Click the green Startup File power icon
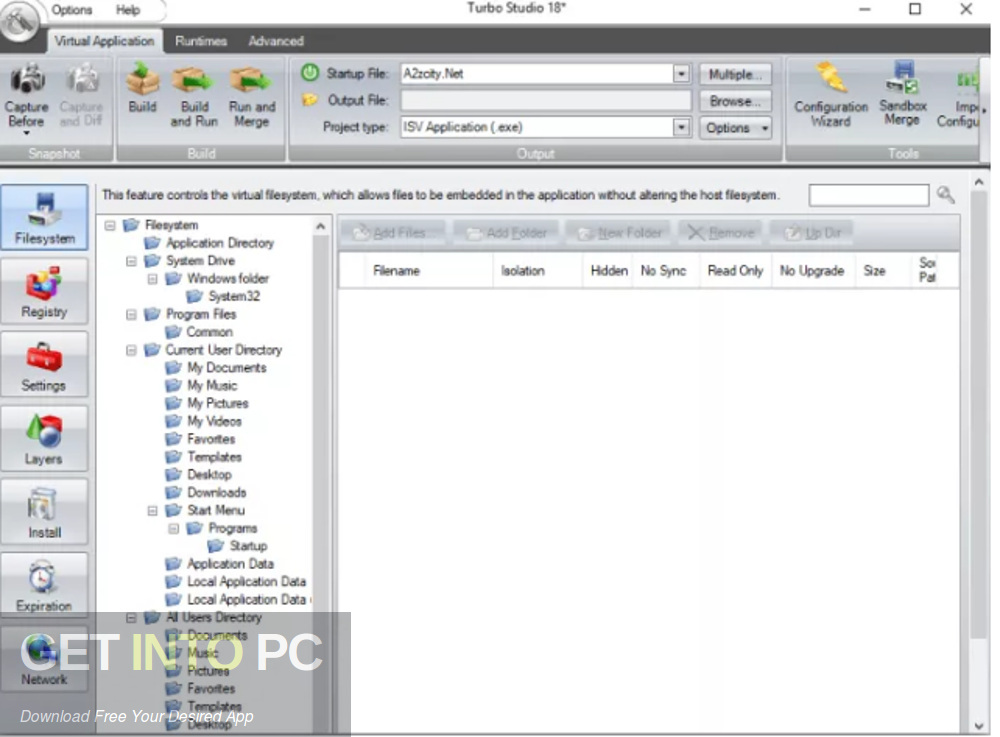The width and height of the screenshot is (1000, 737). point(310,73)
